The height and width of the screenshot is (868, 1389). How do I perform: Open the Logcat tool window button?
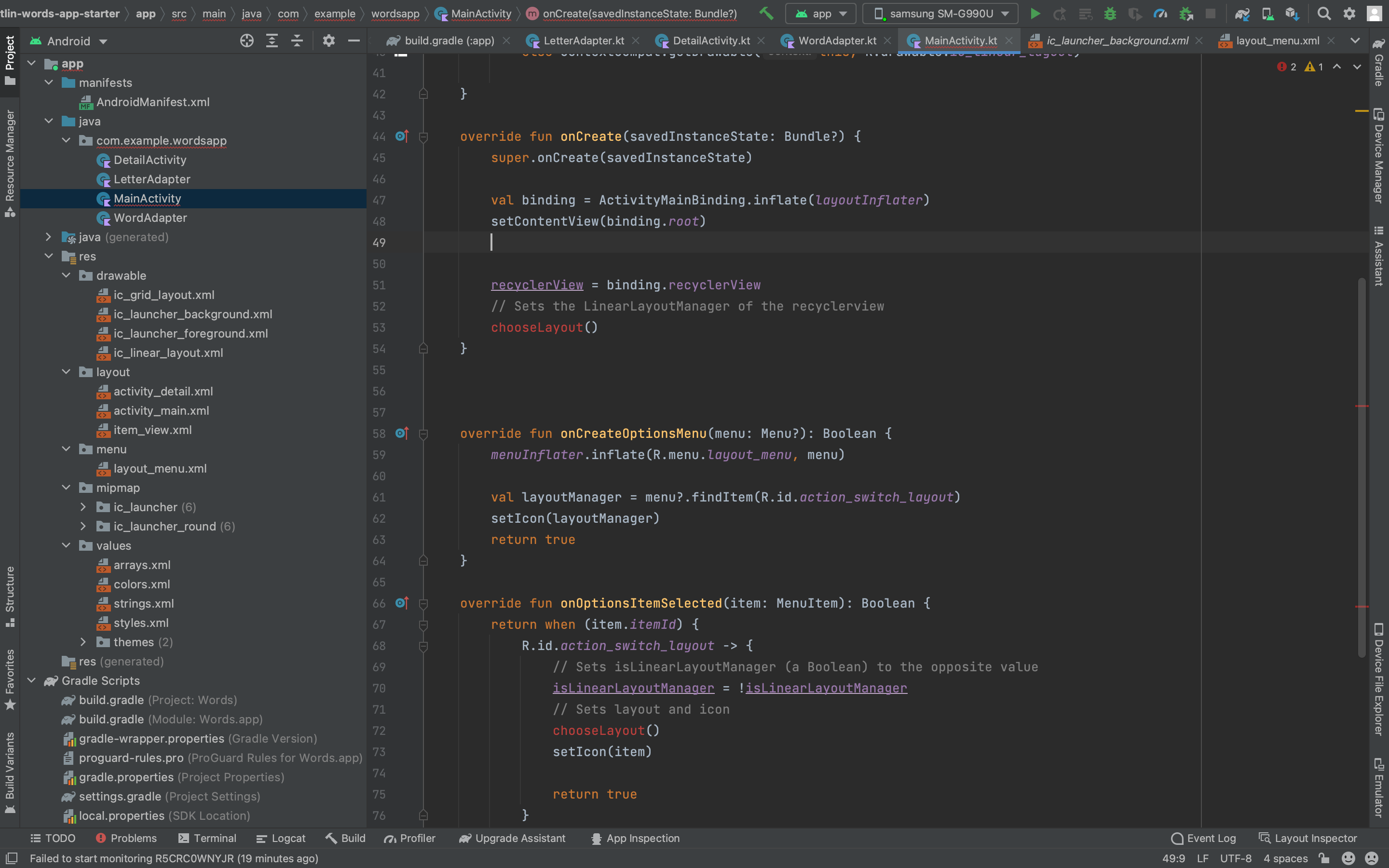281,838
